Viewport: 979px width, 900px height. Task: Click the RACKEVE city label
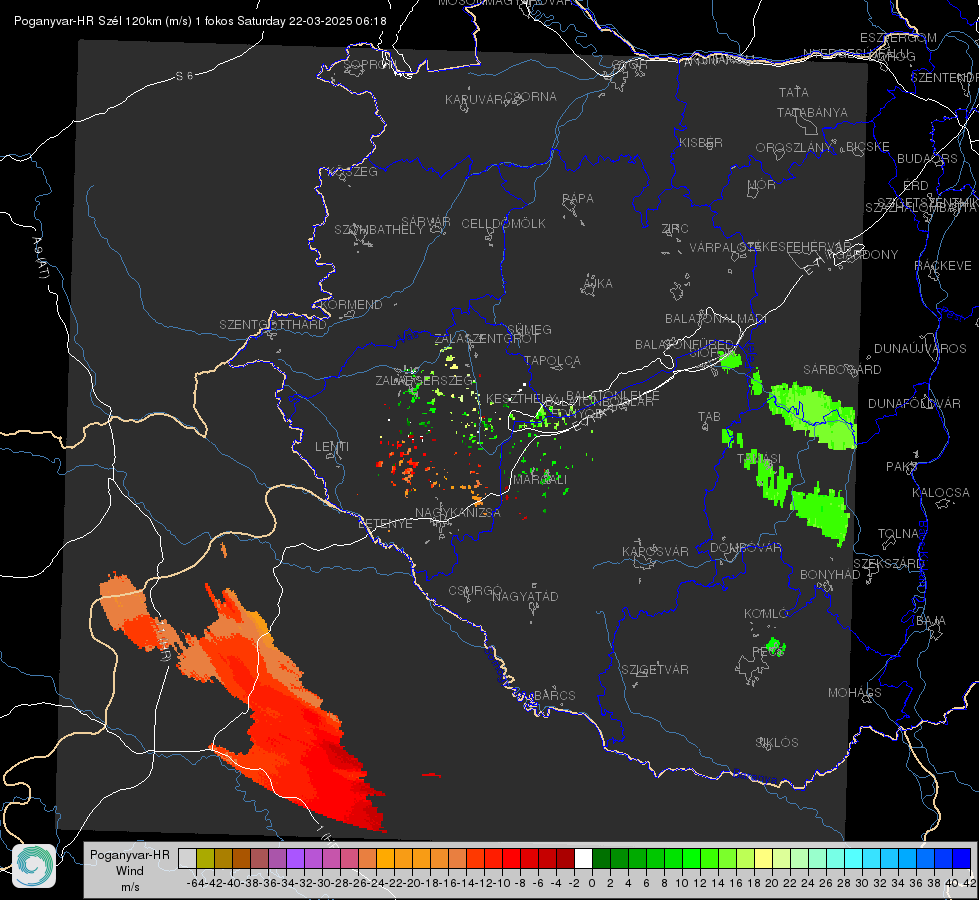(x=943, y=266)
